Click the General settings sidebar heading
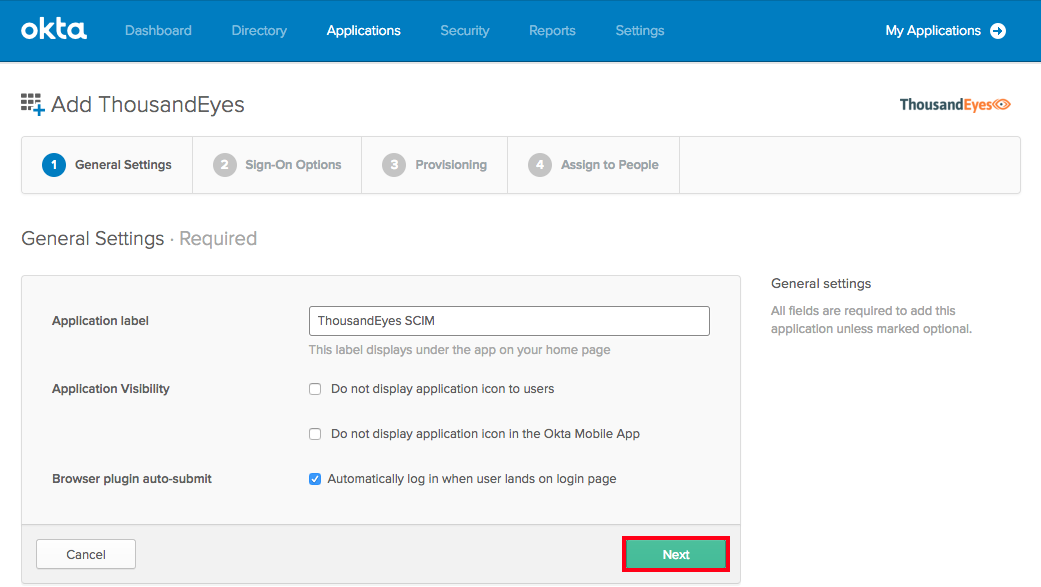The image size is (1041, 587). pyautogui.click(x=821, y=284)
